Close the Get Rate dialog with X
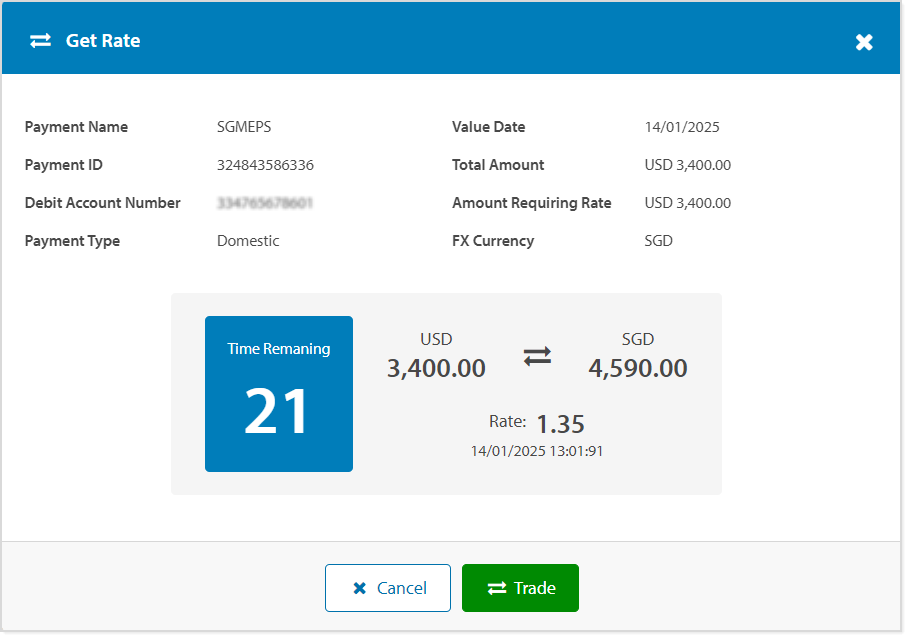 point(864,42)
